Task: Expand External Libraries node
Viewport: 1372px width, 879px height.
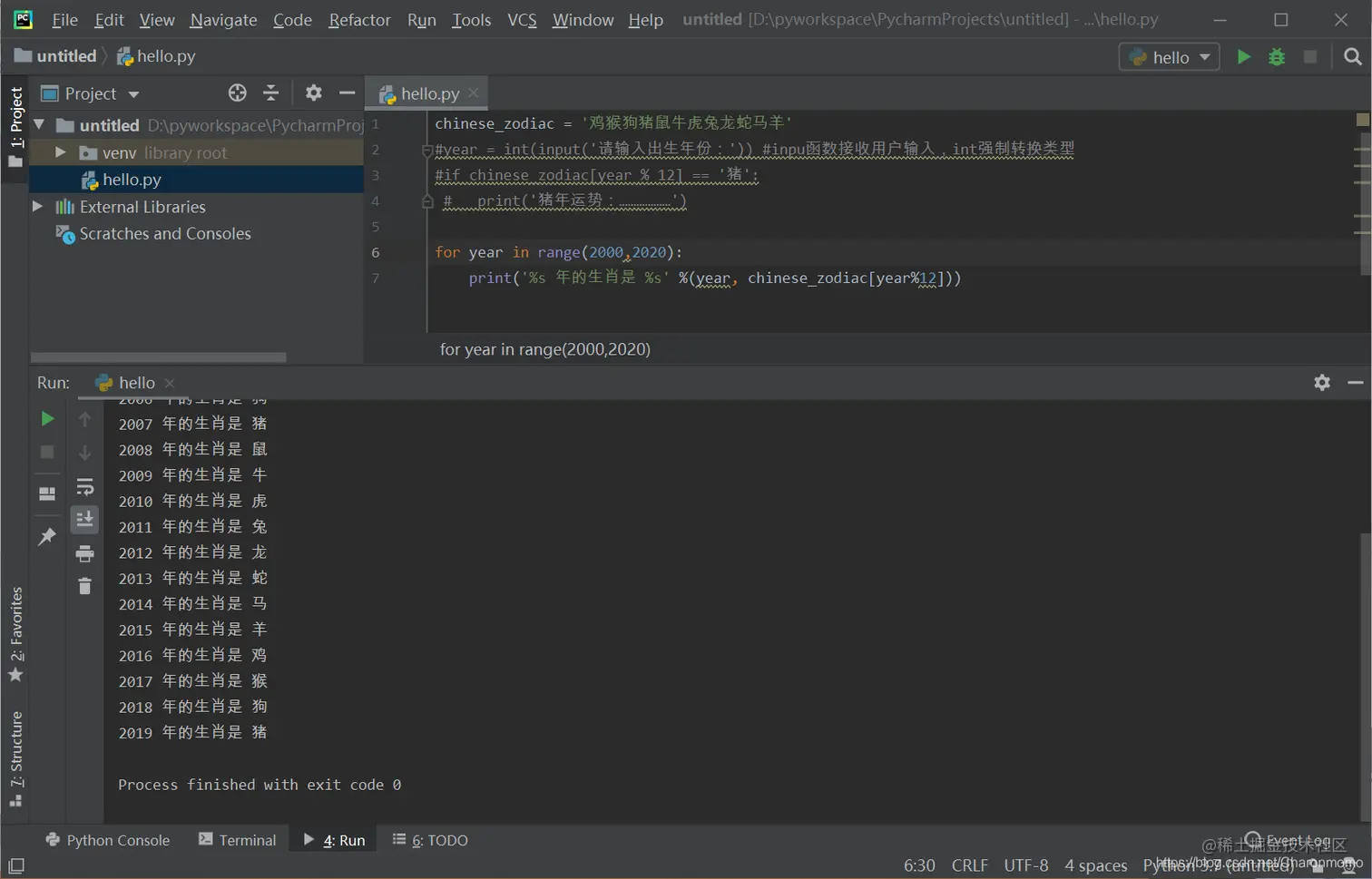Action: pyautogui.click(x=38, y=206)
